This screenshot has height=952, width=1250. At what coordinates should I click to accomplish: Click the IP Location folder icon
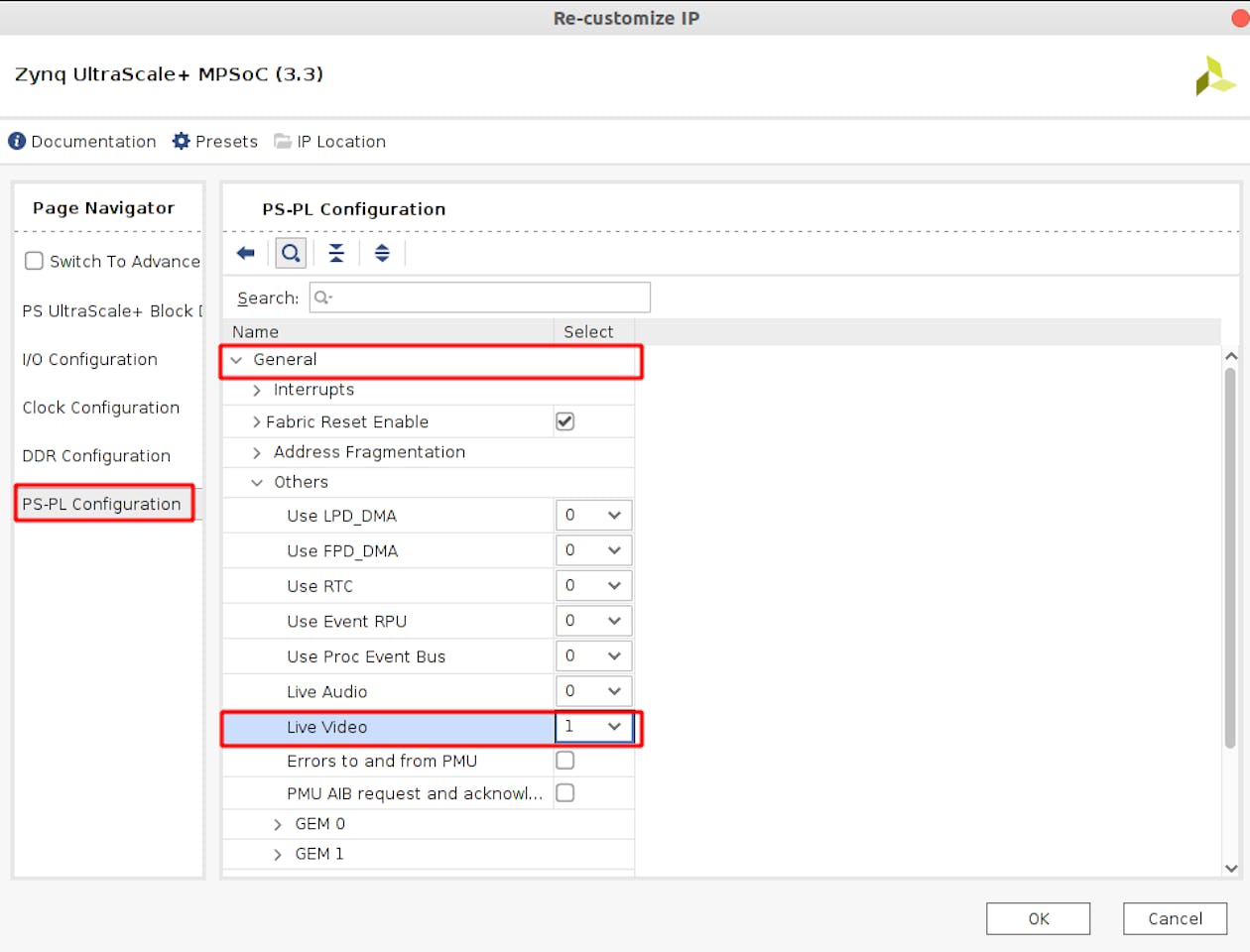click(x=283, y=141)
